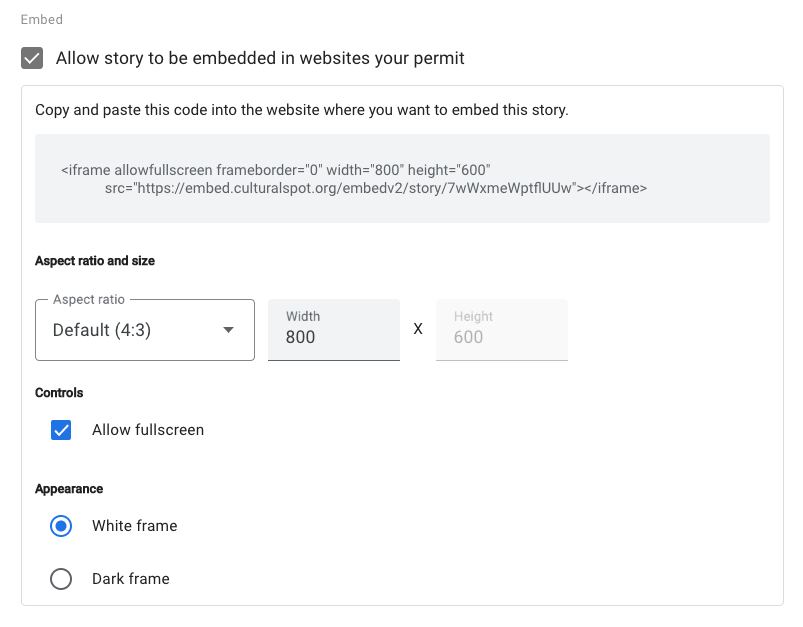The width and height of the screenshot is (803, 627).
Task: Click the dropdown arrow beside Default (4:3)
Action: (228, 330)
